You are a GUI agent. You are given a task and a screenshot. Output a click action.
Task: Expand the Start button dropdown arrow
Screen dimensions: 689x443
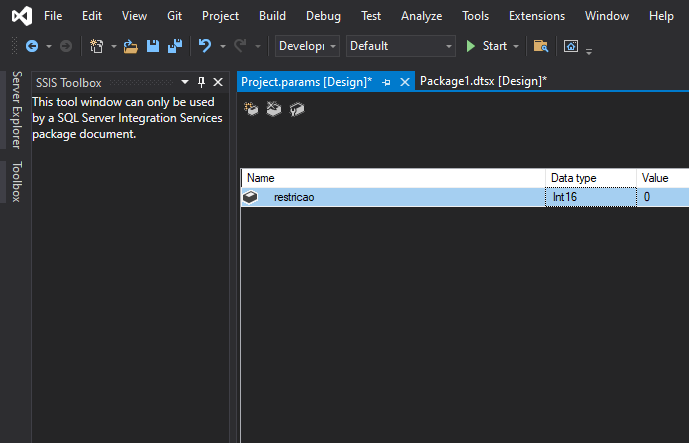pos(516,46)
